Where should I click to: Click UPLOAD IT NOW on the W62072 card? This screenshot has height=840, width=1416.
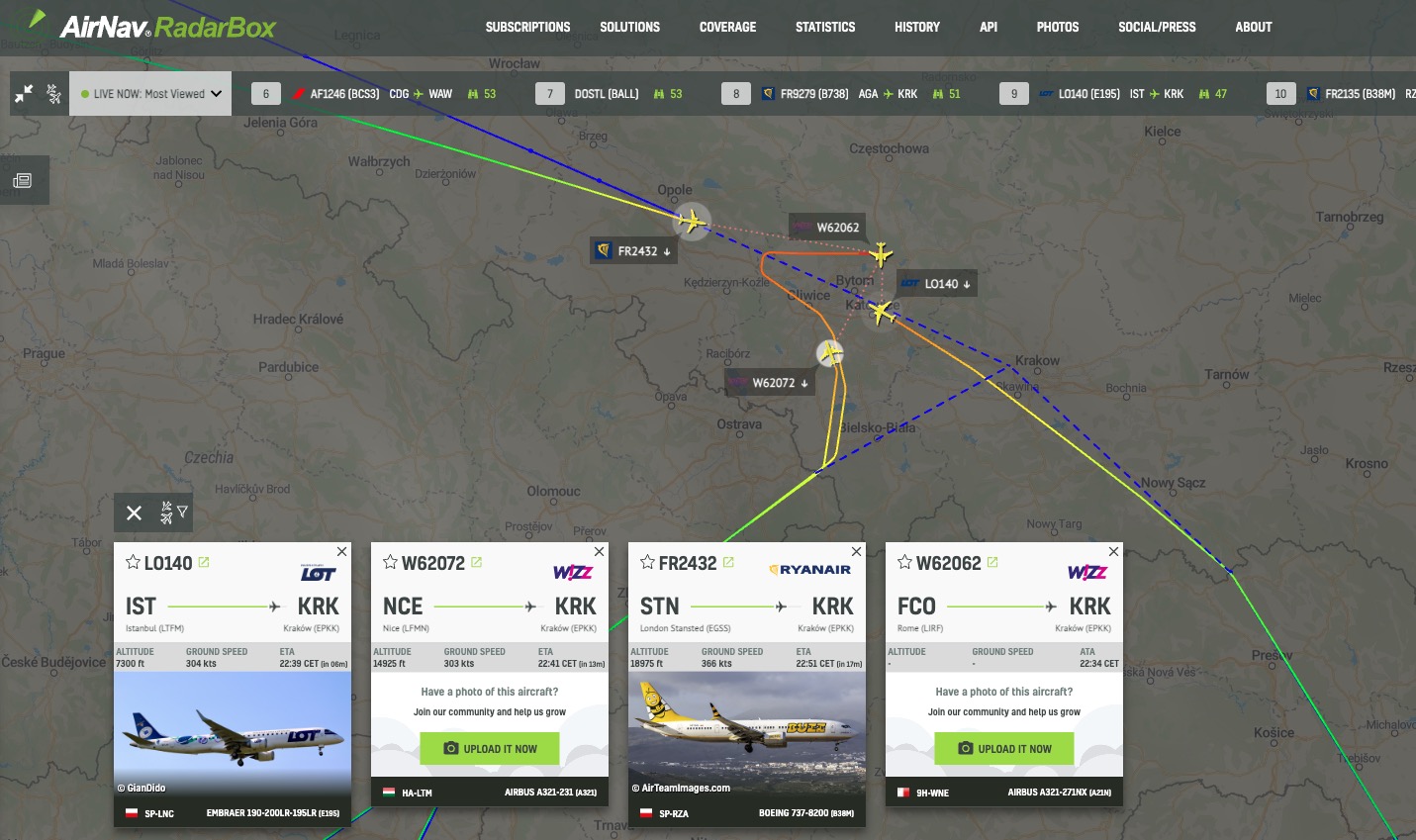490,748
